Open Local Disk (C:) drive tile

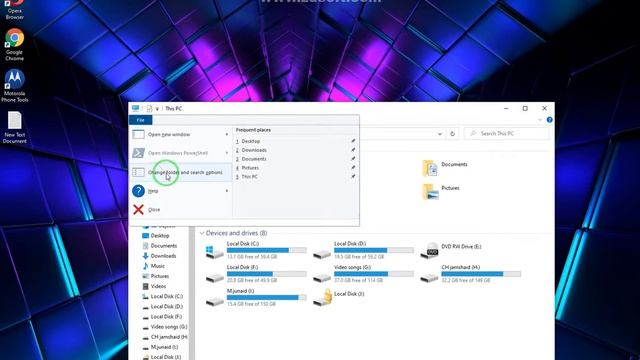[x=256, y=250]
